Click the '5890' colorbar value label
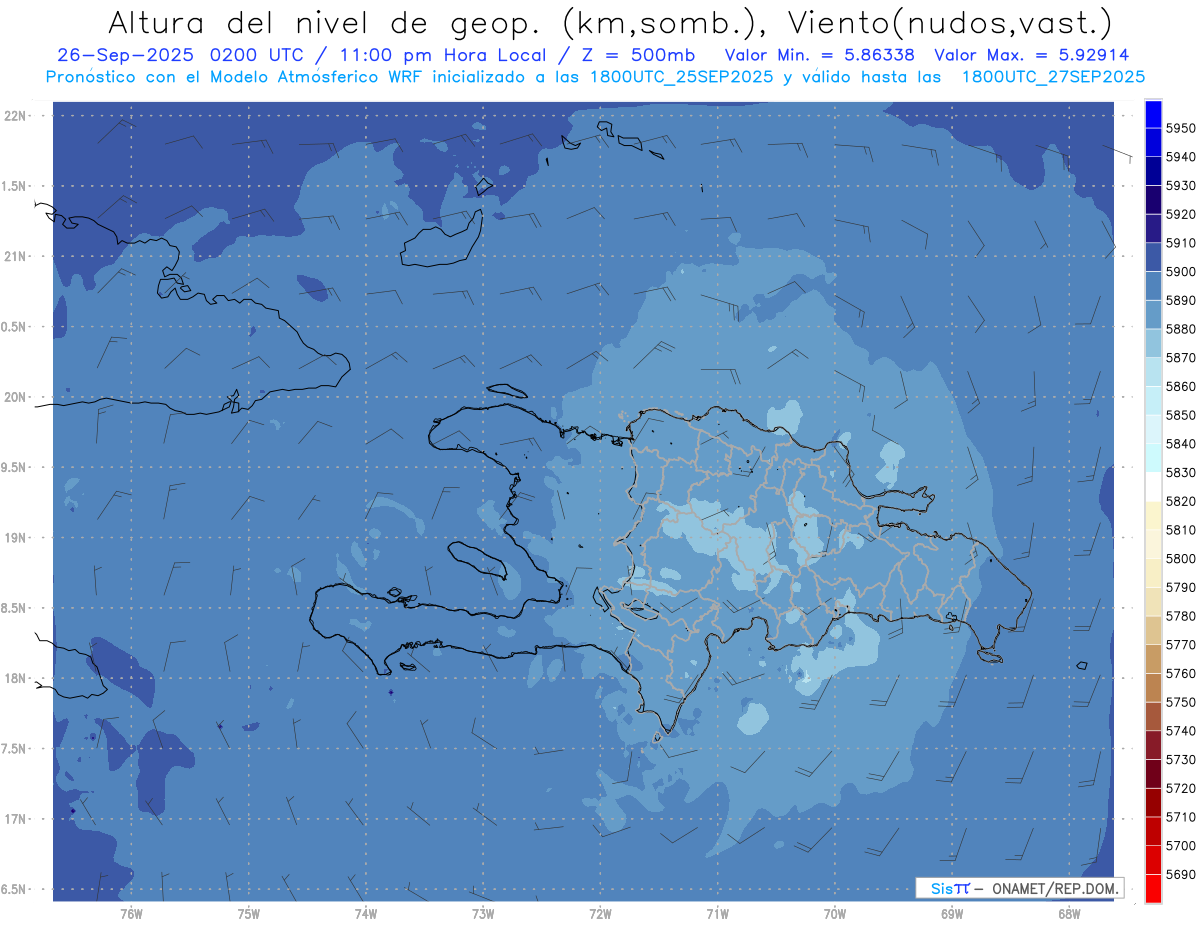This screenshot has height=927, width=1200. tap(1180, 300)
